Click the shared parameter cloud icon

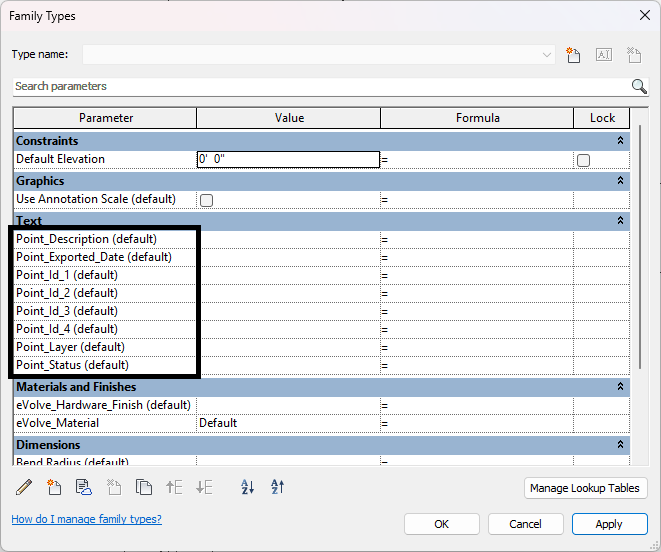pyautogui.click(x=85, y=488)
